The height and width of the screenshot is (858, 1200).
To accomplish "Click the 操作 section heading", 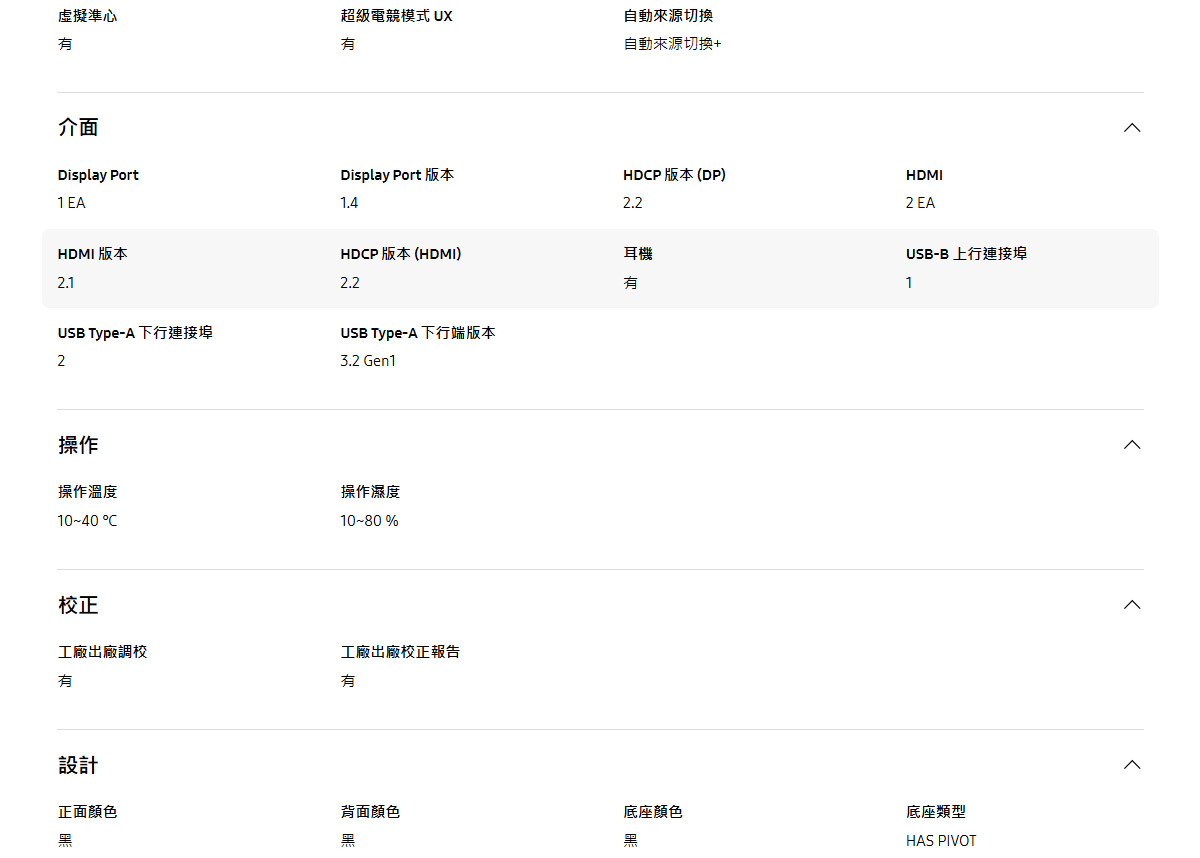I will (x=78, y=444).
